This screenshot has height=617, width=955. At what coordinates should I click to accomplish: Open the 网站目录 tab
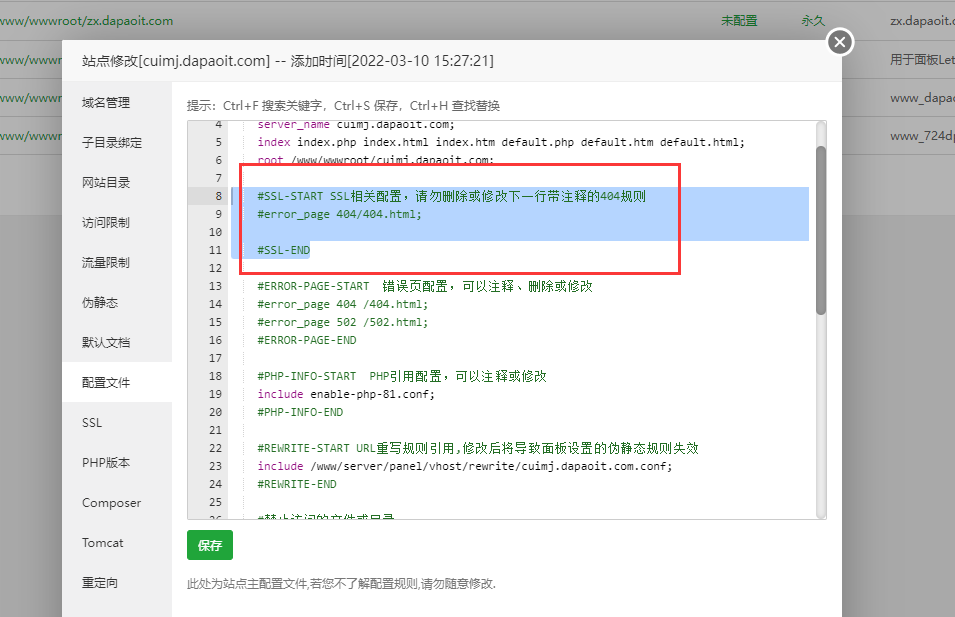coord(106,183)
